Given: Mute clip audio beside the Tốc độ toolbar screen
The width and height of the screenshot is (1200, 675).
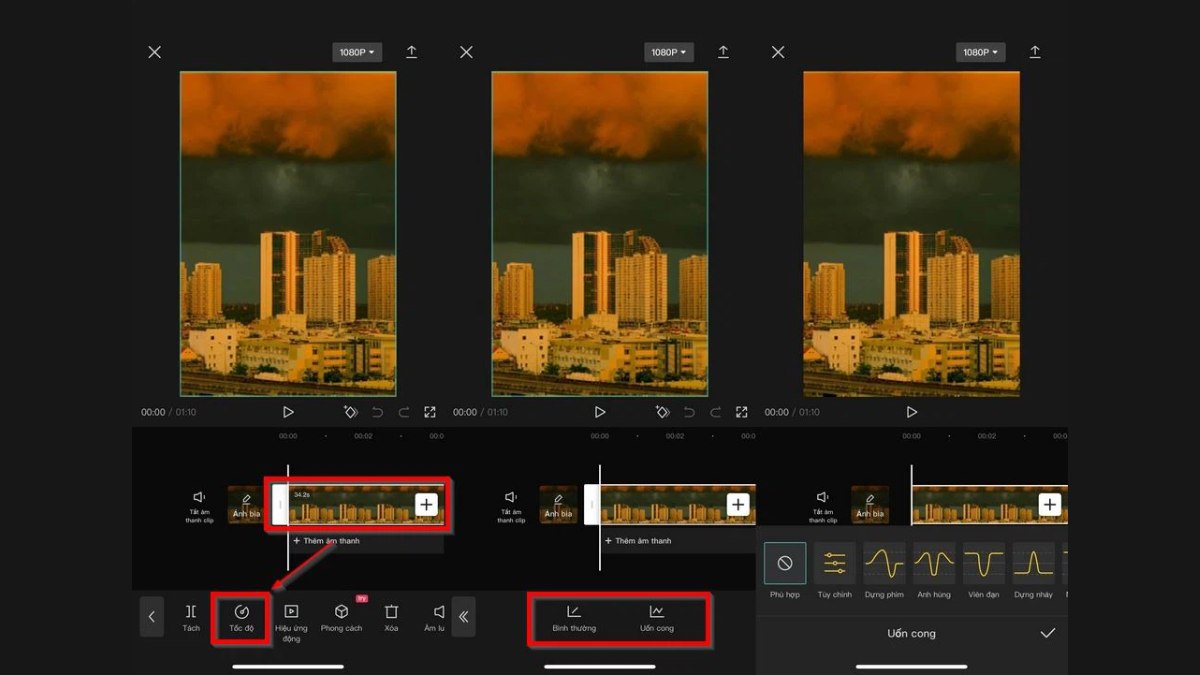Looking at the screenshot, I should [199, 503].
